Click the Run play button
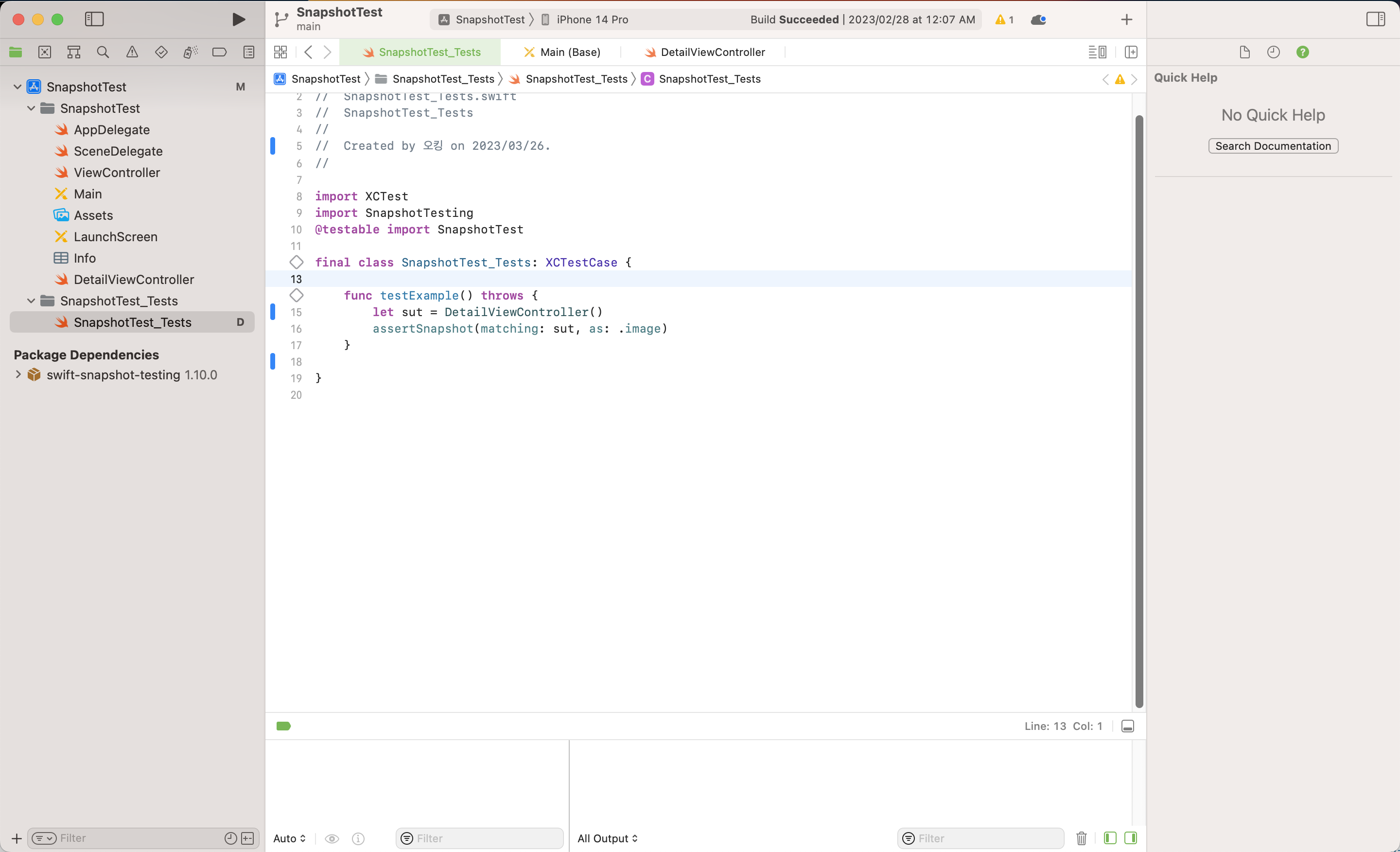This screenshot has width=1400, height=852. [x=239, y=19]
